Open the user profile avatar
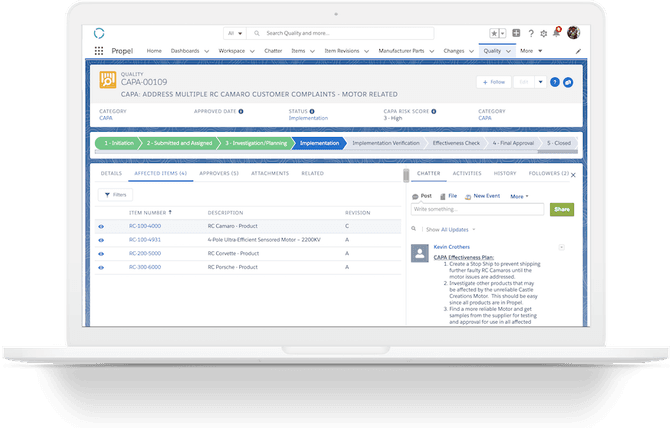This screenshot has width=672, height=428. (x=573, y=32)
